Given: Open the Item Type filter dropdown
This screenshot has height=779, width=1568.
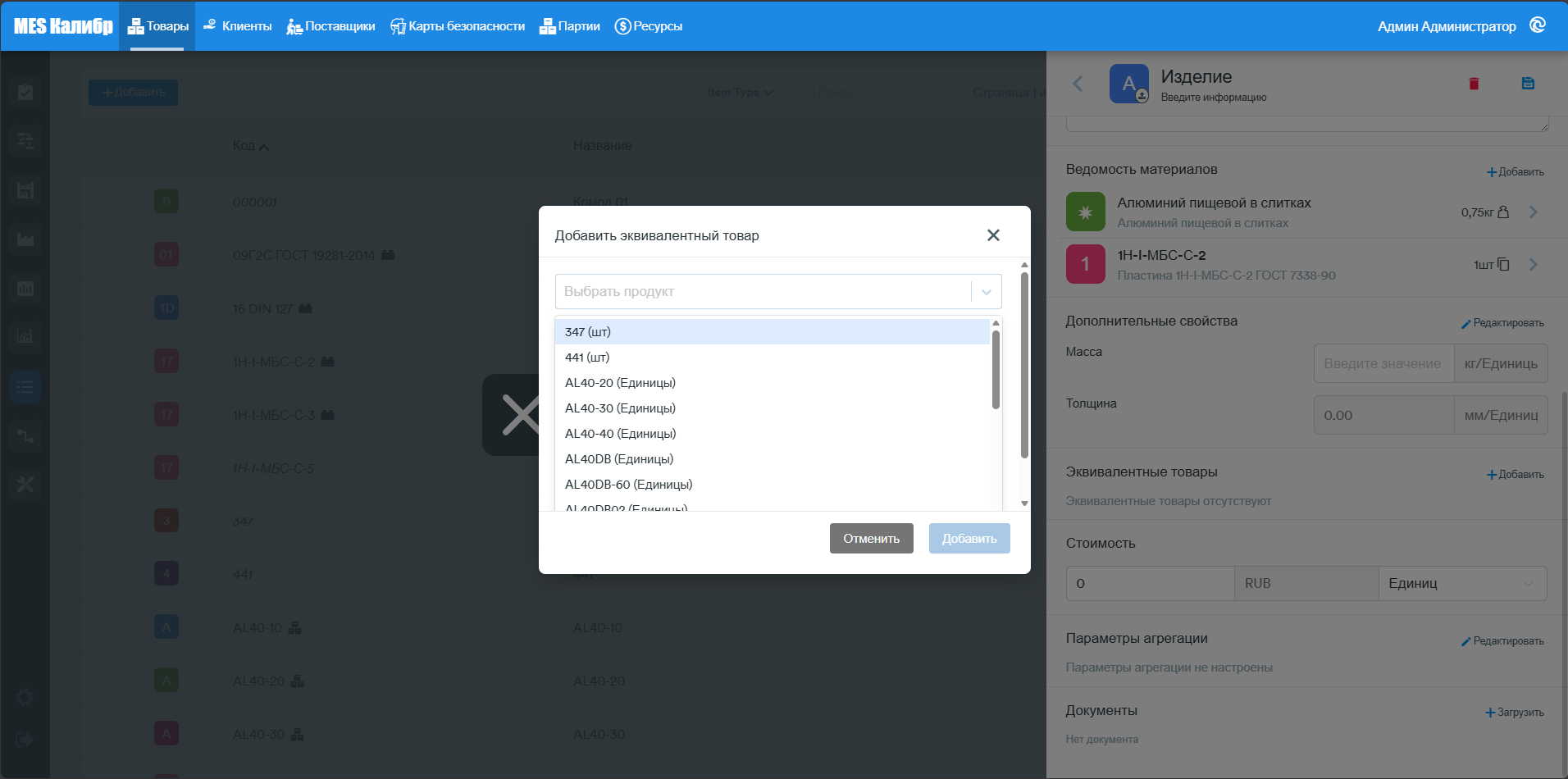Looking at the screenshot, I should click(740, 92).
